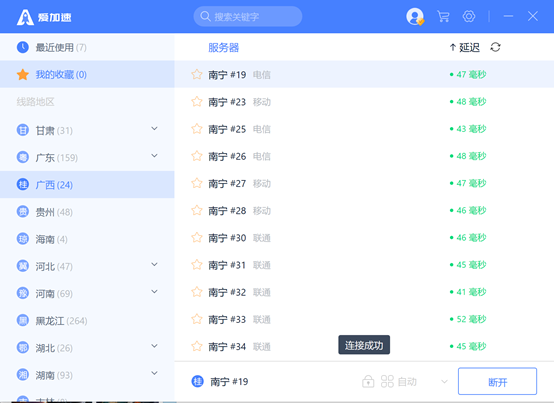The height and width of the screenshot is (403, 554).
Task: Select the 南宁 #30 联通 server row
Action: click(x=364, y=238)
